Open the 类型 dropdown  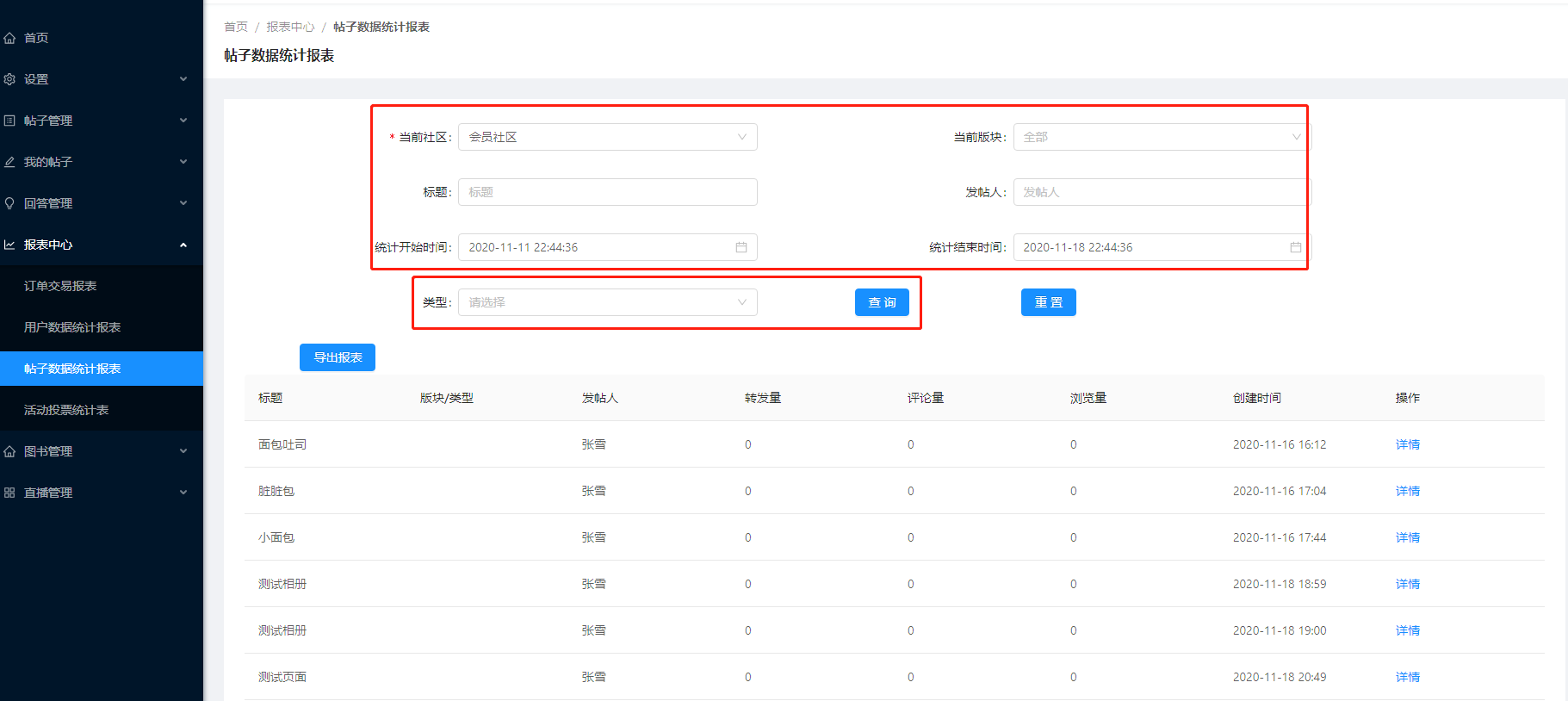click(x=608, y=302)
